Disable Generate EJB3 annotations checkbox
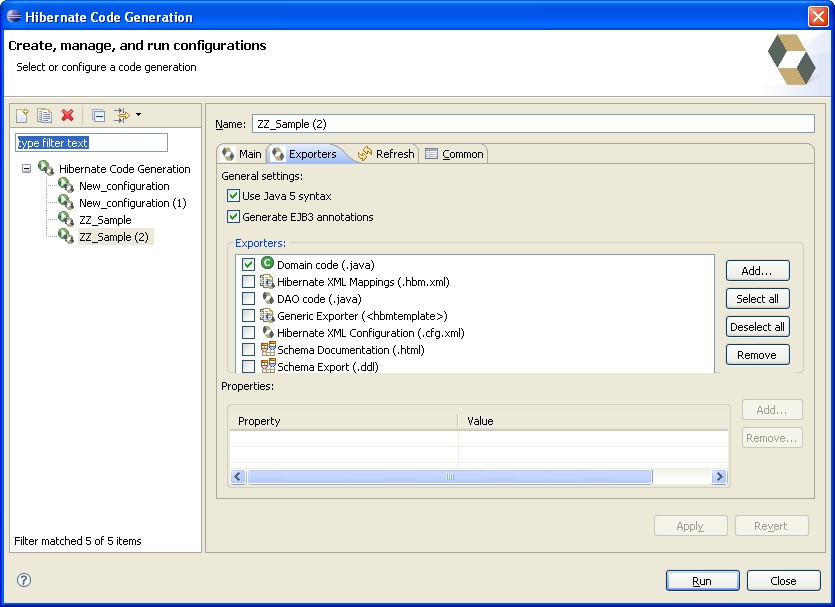 click(x=234, y=217)
